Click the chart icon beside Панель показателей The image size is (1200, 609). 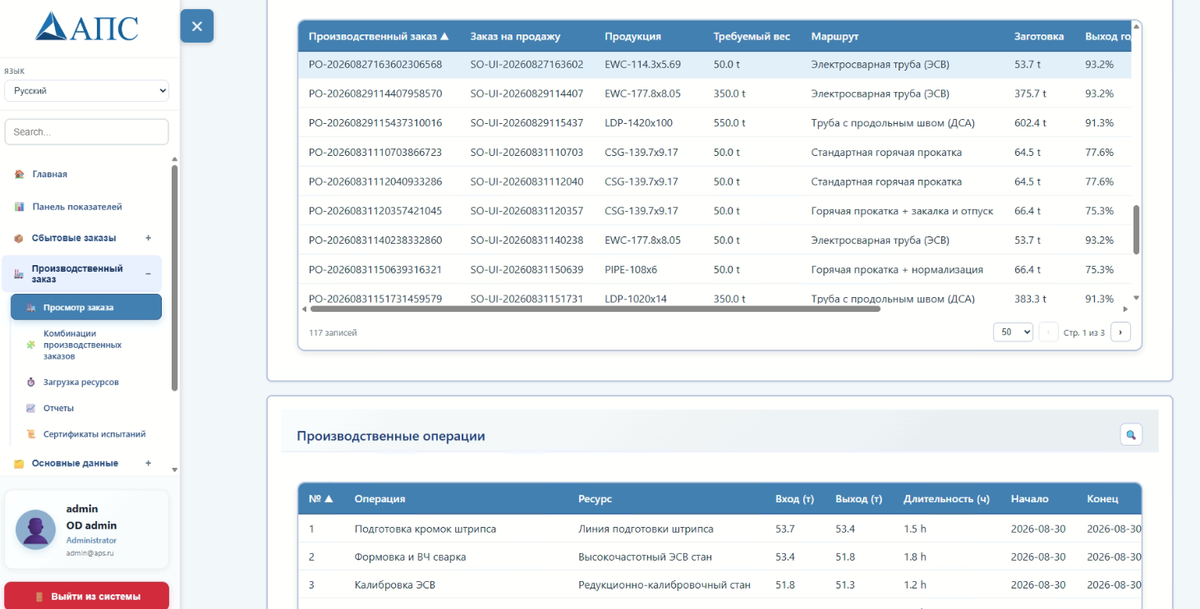click(x=19, y=207)
